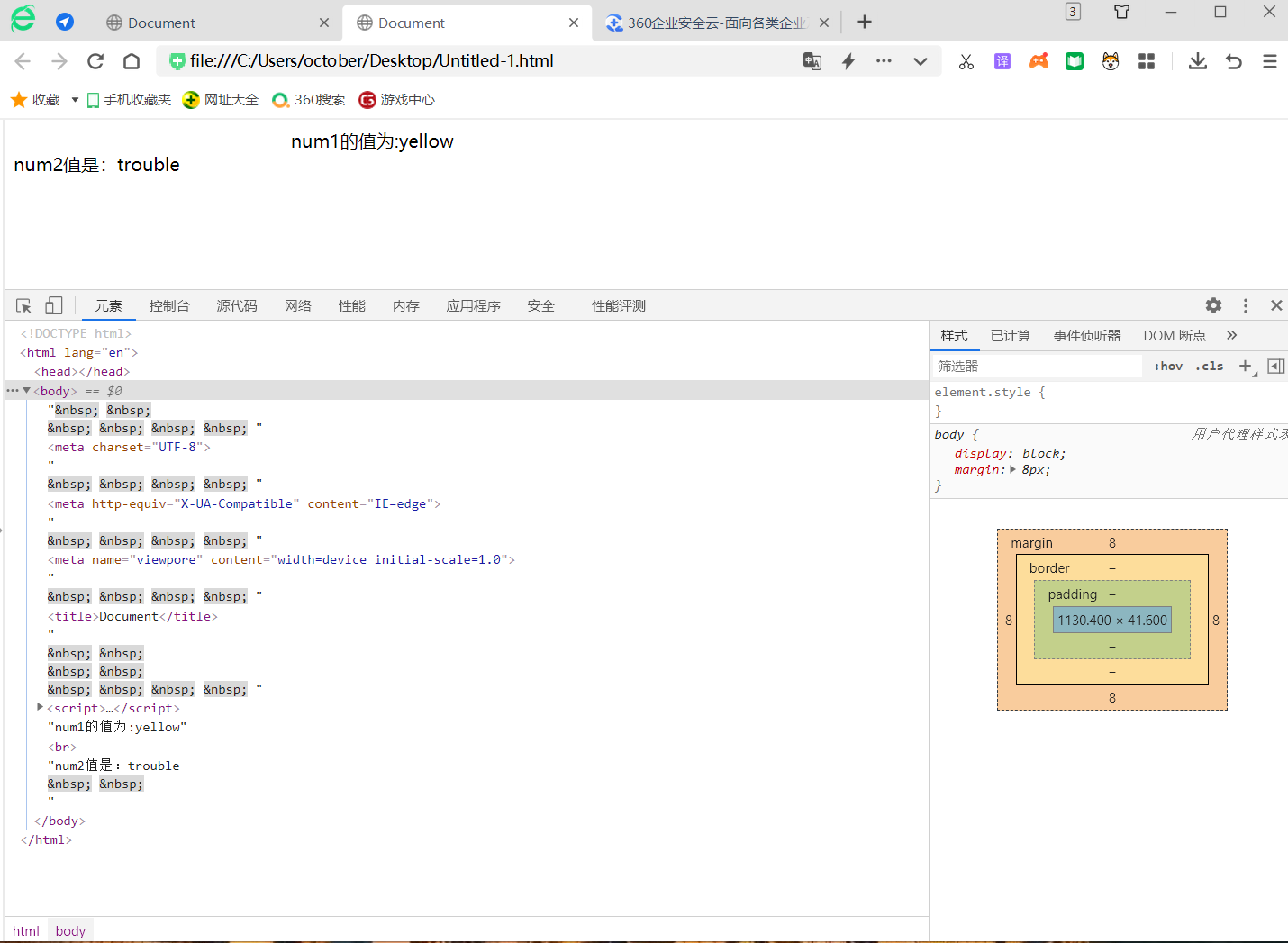The image size is (1288, 943).
Task: Switch to the 已计算 computed tab
Action: 1011,336
